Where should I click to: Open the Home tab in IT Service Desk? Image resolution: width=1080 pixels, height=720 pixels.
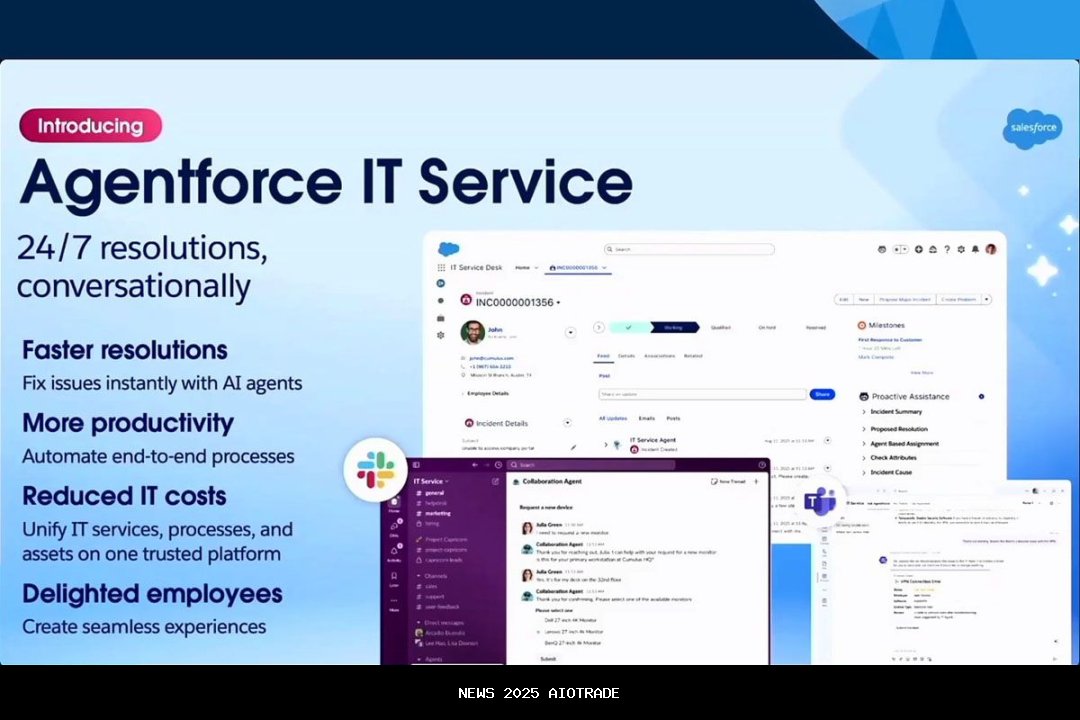coord(521,267)
